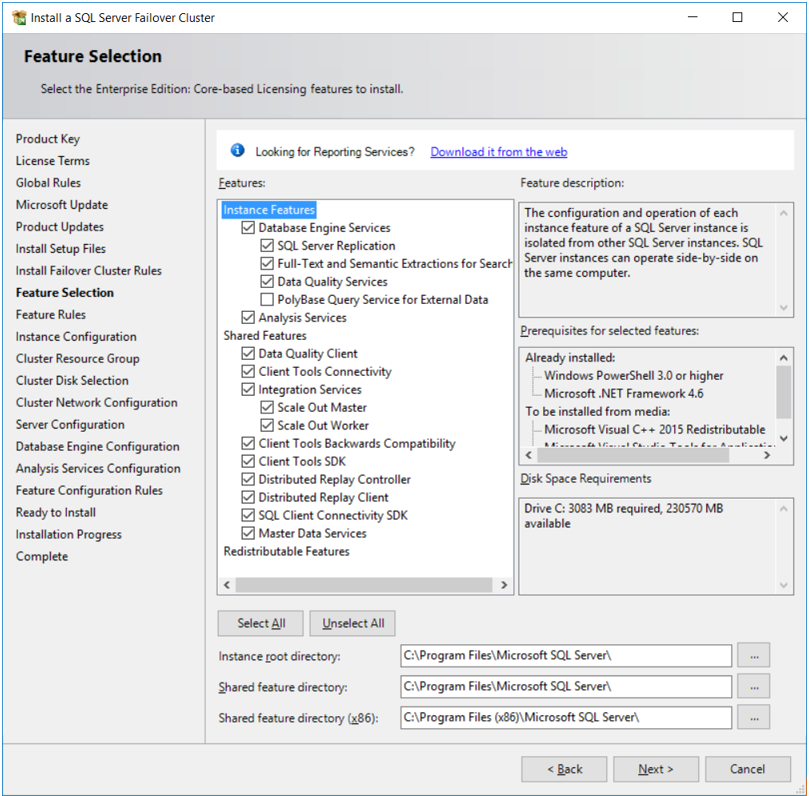Select Analysis Services Configuration step
The image size is (809, 796).
(98, 468)
